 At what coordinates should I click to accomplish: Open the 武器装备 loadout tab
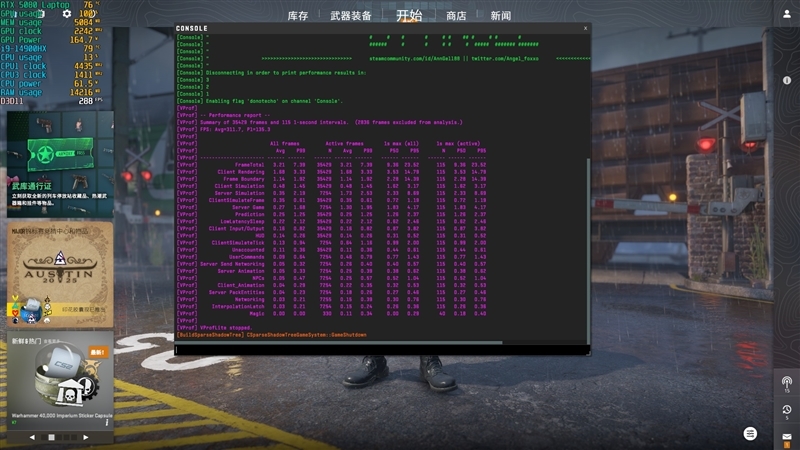coord(351,16)
